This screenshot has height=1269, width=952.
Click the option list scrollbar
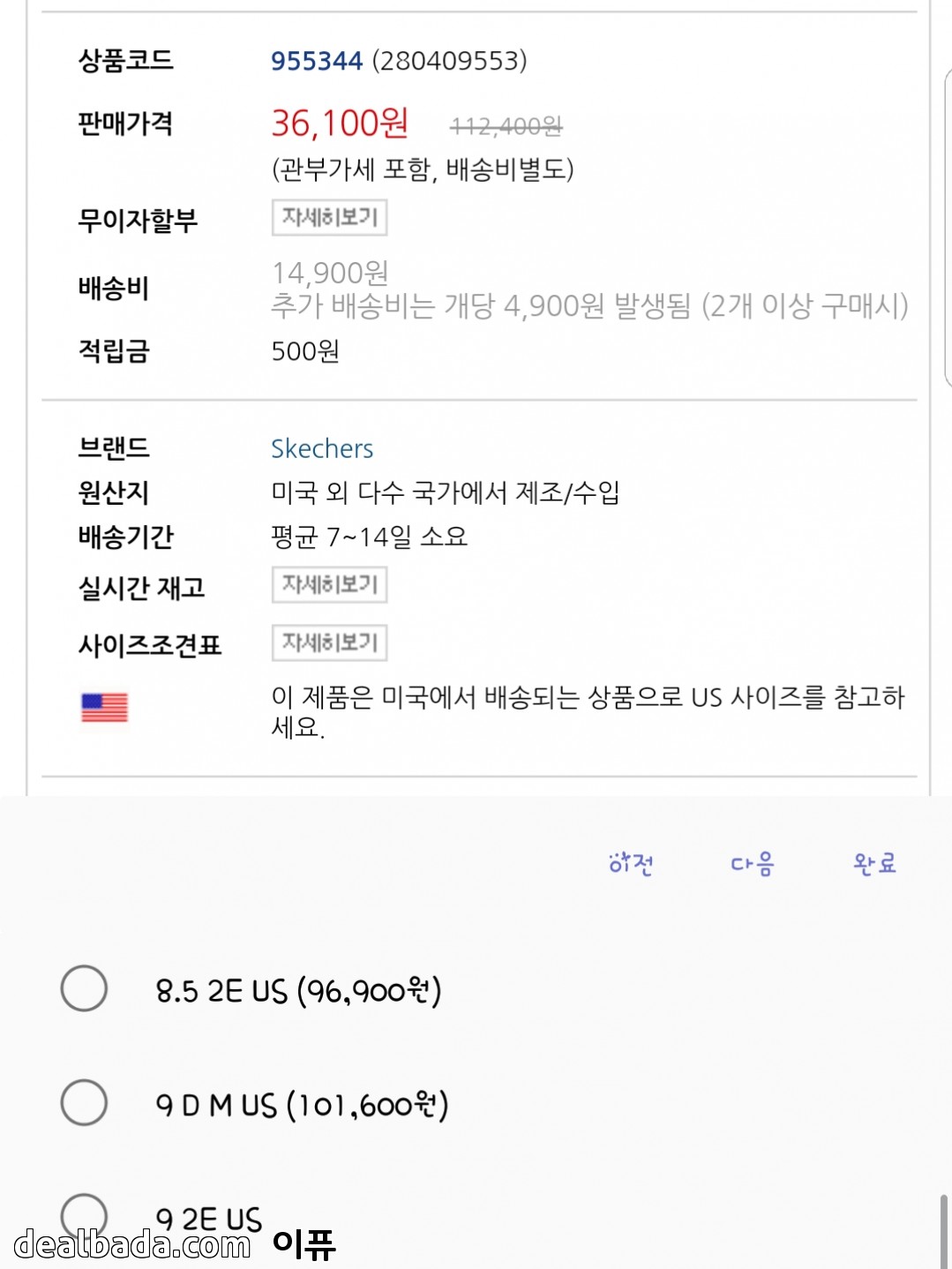(x=943, y=1231)
